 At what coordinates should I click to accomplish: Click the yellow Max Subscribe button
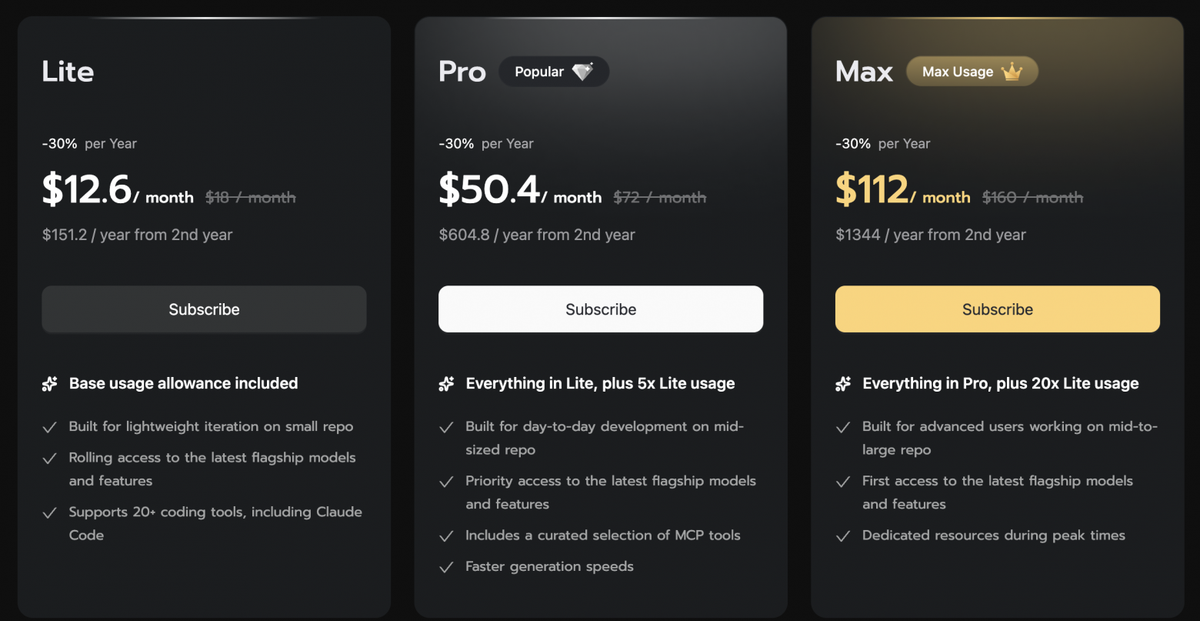click(998, 309)
